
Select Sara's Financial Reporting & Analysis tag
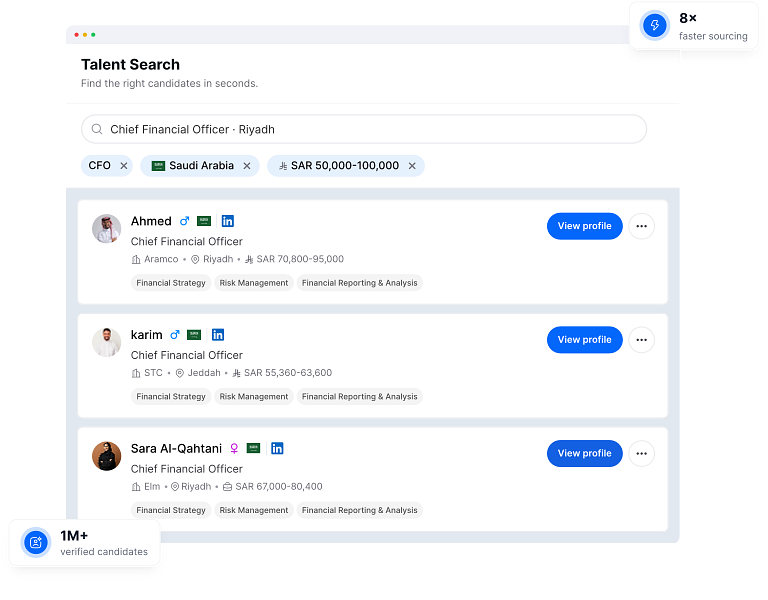point(360,510)
